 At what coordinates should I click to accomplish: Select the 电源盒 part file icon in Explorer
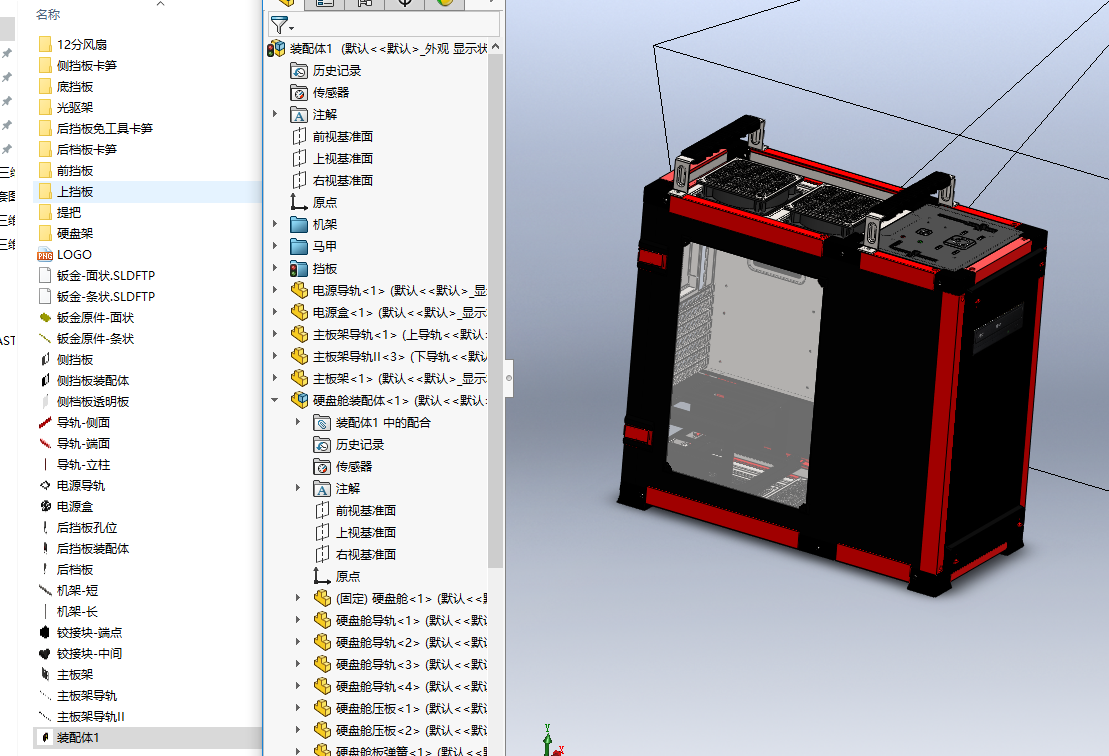pyautogui.click(x=45, y=506)
